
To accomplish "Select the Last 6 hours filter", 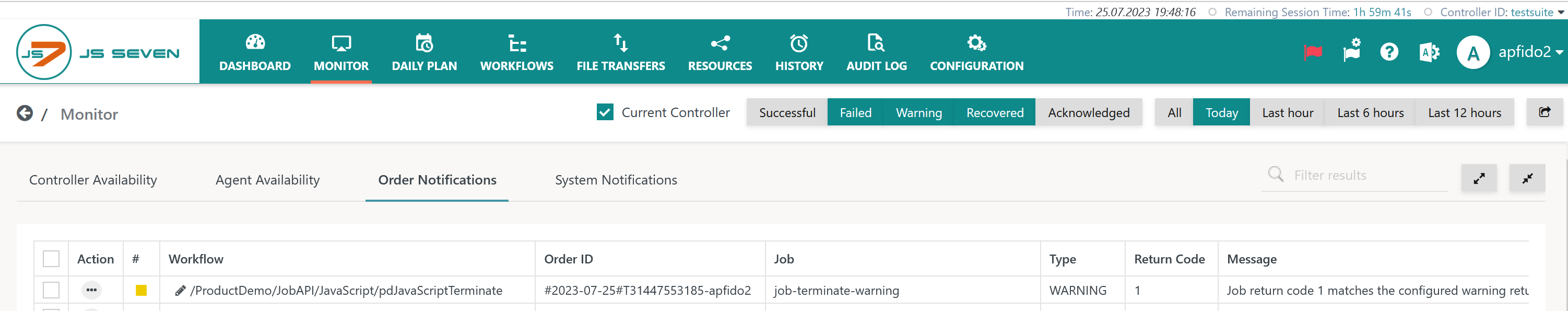I will [1370, 113].
